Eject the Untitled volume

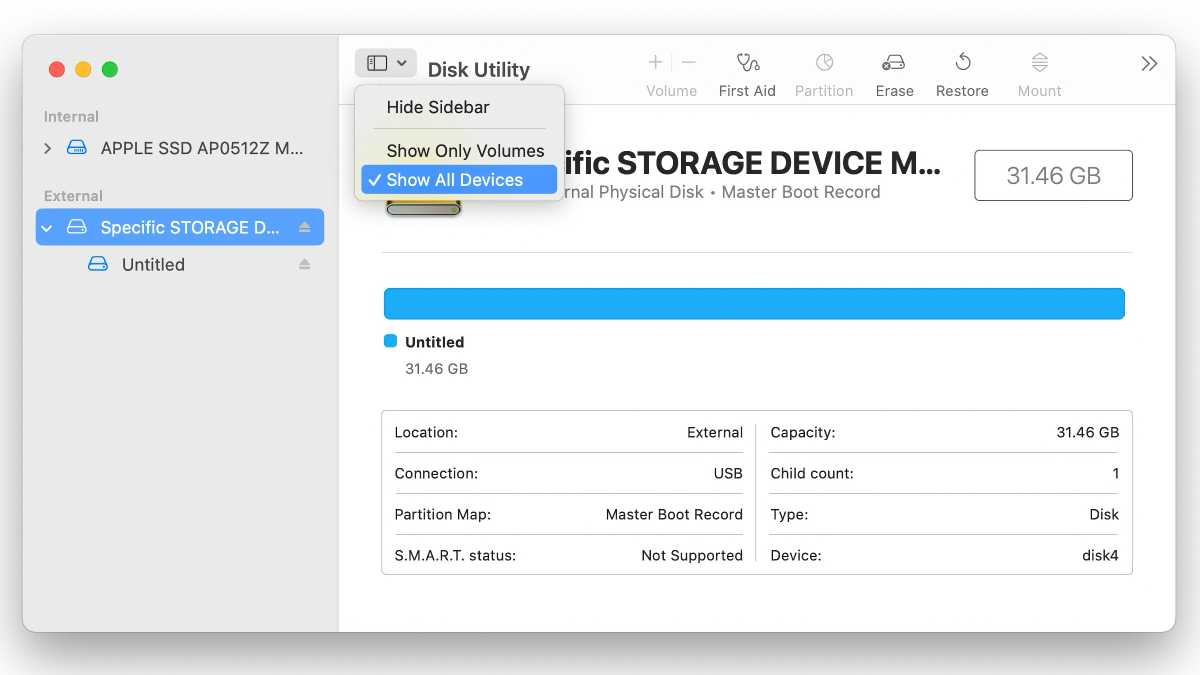click(306, 264)
